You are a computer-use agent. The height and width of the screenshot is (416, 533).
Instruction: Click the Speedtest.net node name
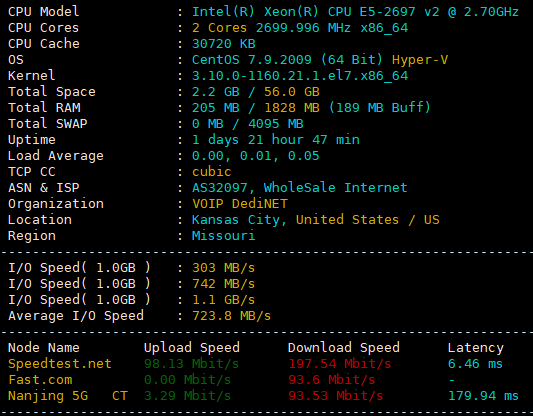coord(60,364)
